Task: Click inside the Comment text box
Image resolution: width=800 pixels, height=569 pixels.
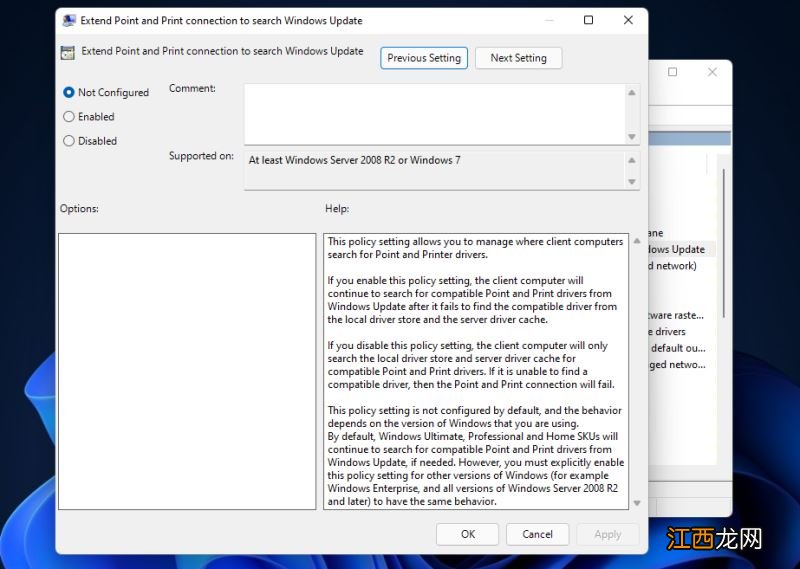Action: 435,114
